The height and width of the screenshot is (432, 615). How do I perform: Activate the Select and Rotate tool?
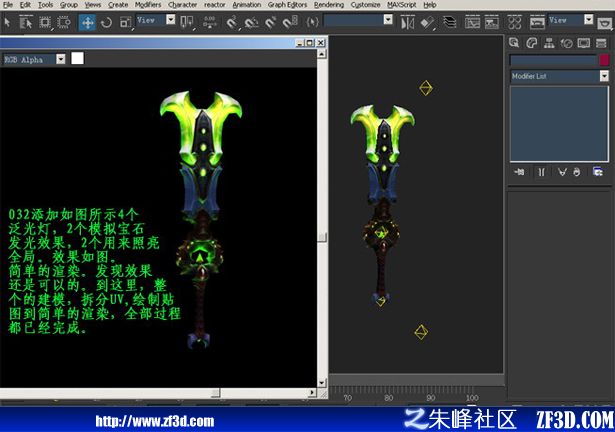[x=106, y=22]
